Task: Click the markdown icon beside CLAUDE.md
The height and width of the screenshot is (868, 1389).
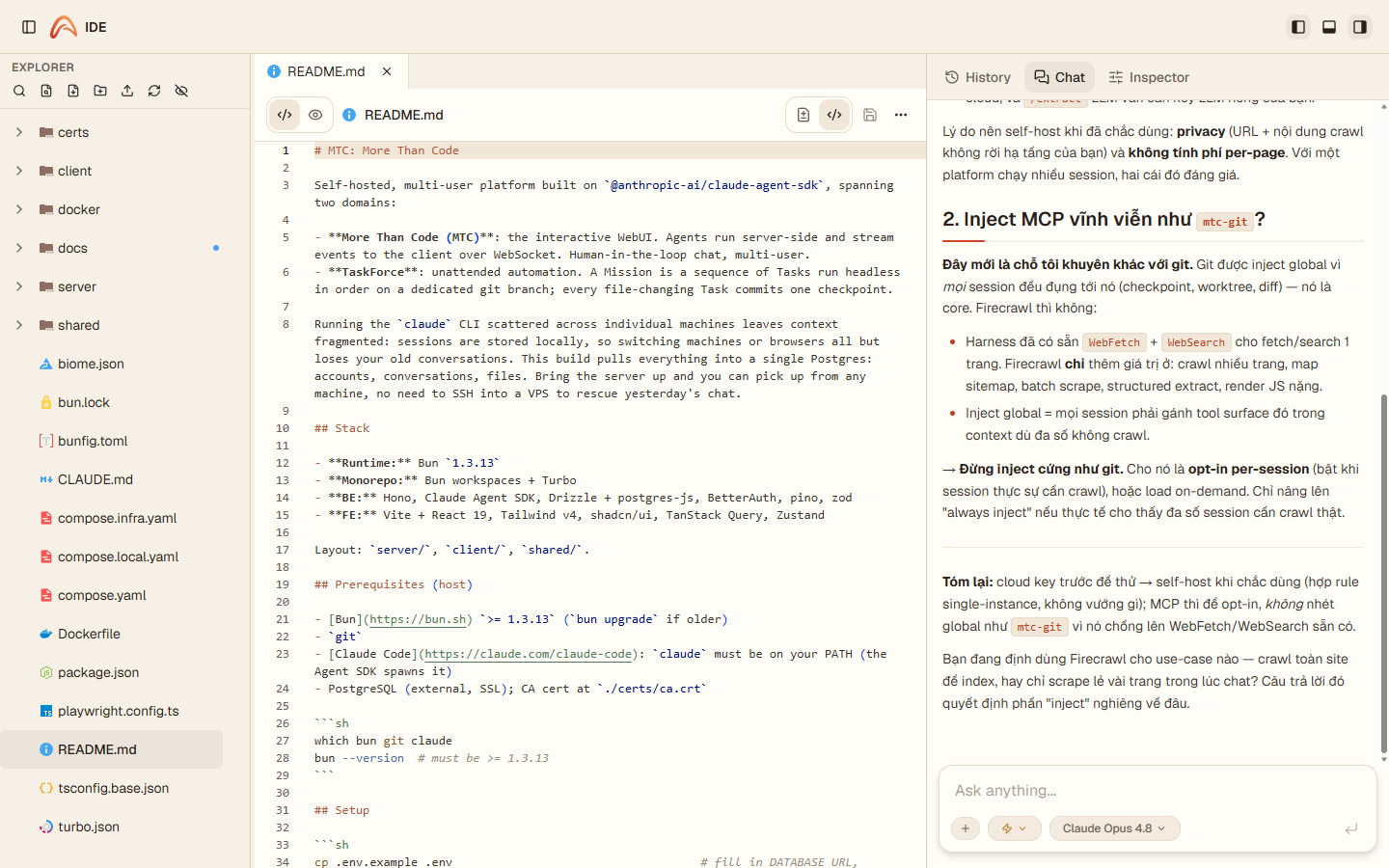Action: click(46, 479)
